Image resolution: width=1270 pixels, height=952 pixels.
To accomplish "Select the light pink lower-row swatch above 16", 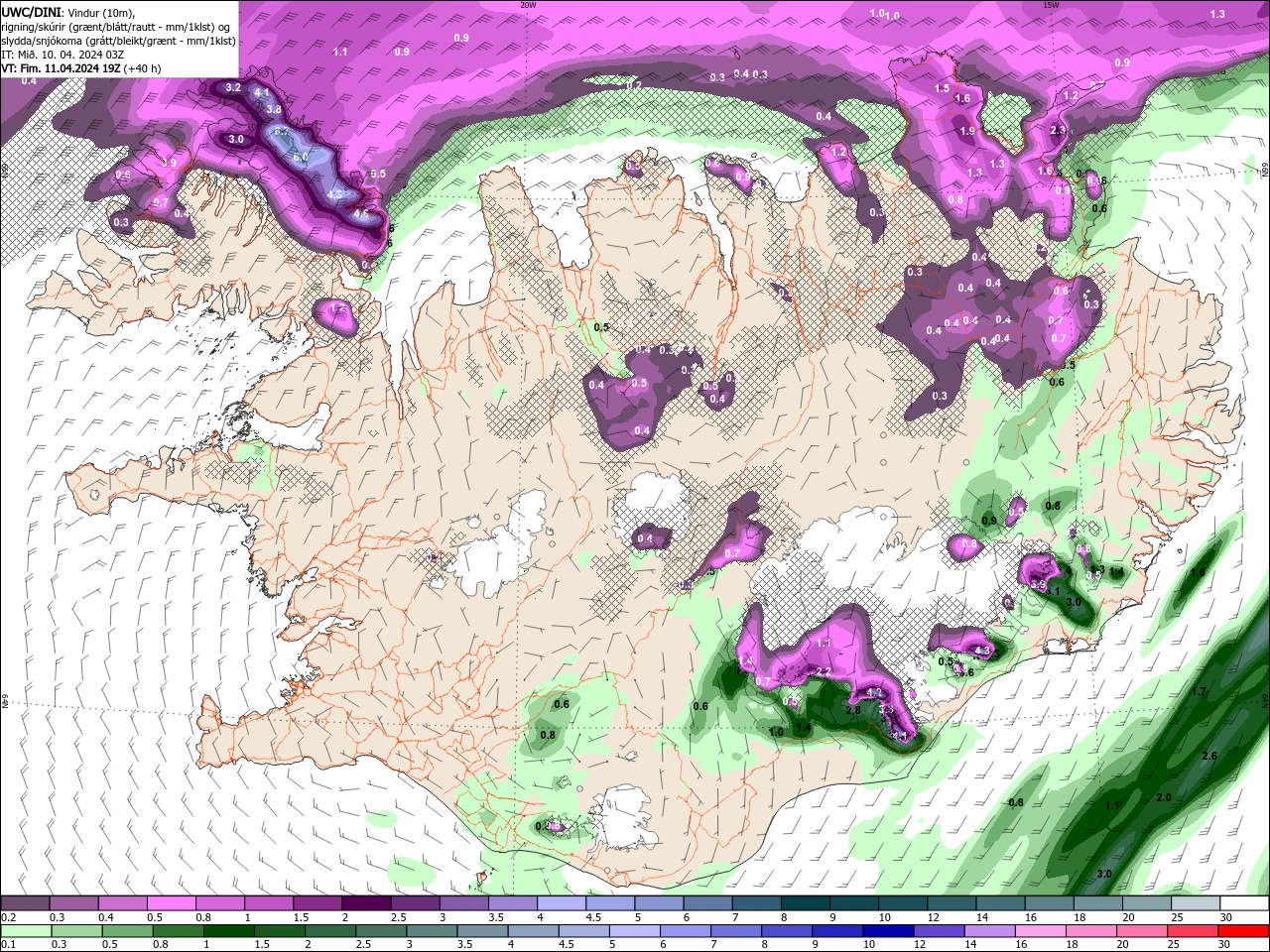I will click(x=1042, y=931).
